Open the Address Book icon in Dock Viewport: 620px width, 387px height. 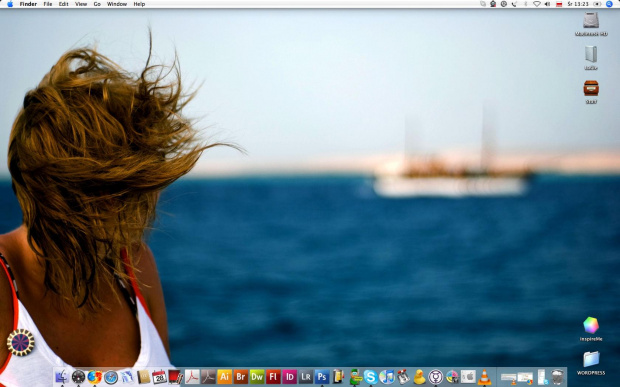coord(144,377)
